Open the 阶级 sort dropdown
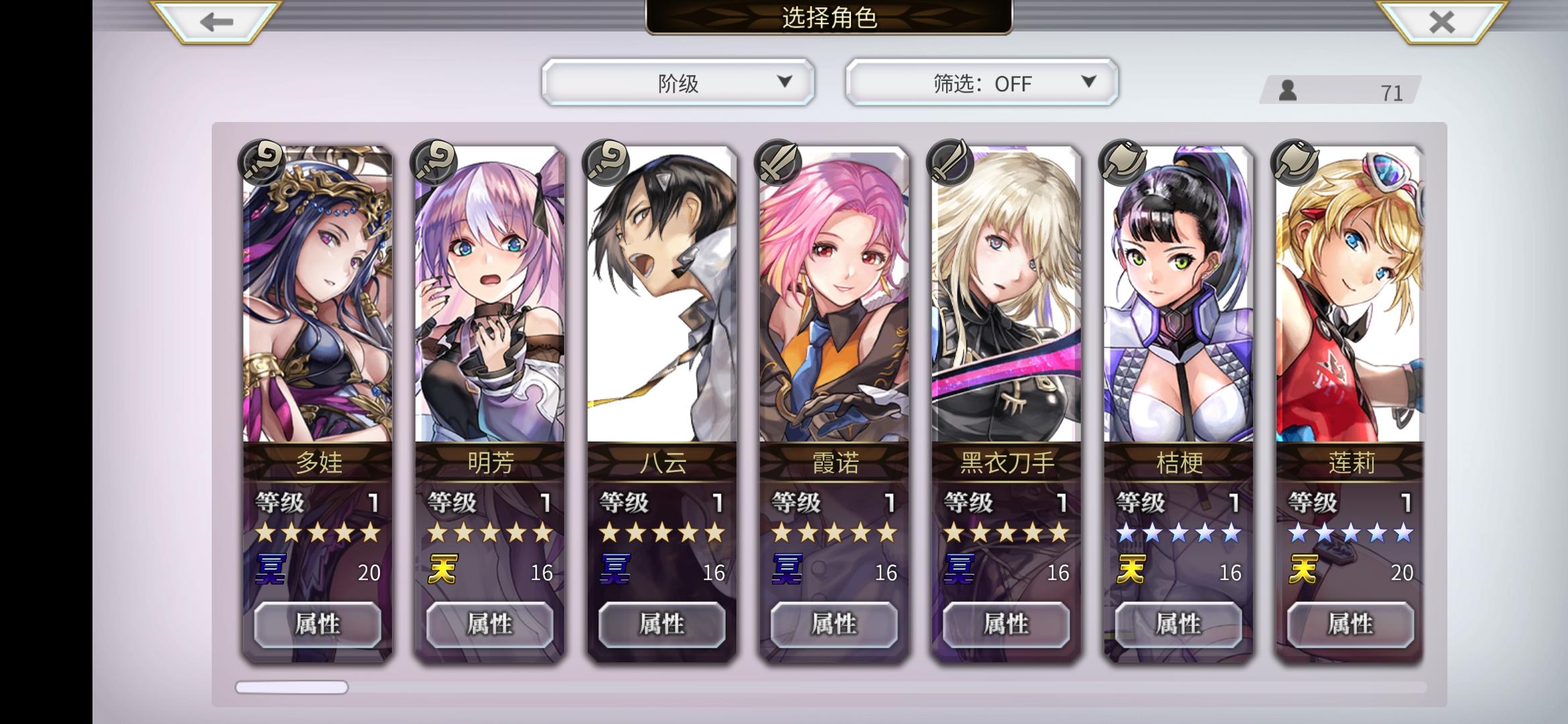This screenshot has height=724, width=1568. click(x=678, y=82)
